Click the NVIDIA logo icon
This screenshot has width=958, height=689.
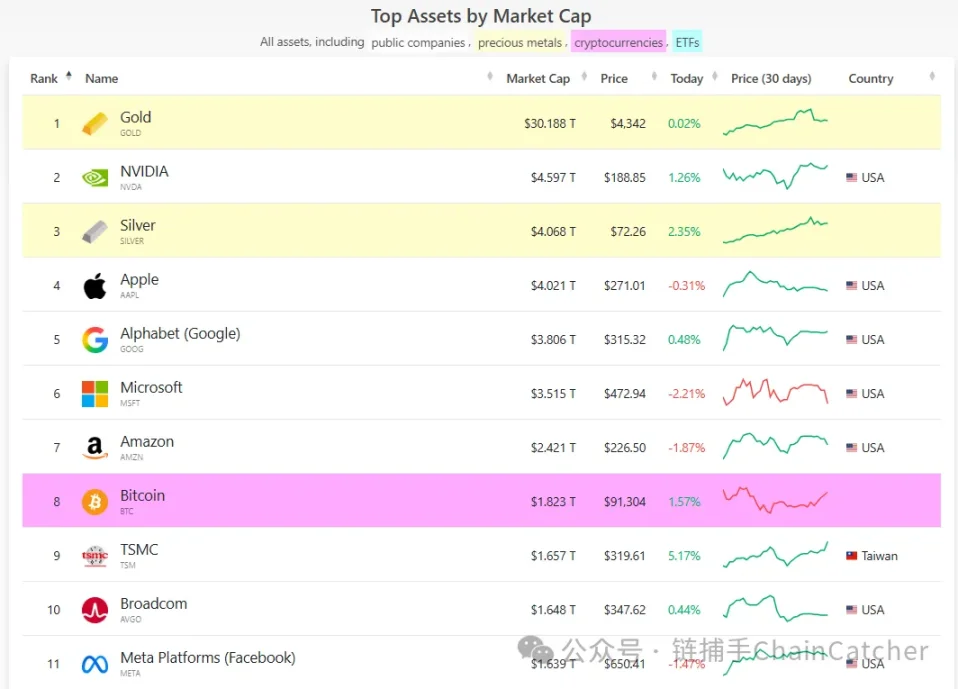(x=95, y=178)
